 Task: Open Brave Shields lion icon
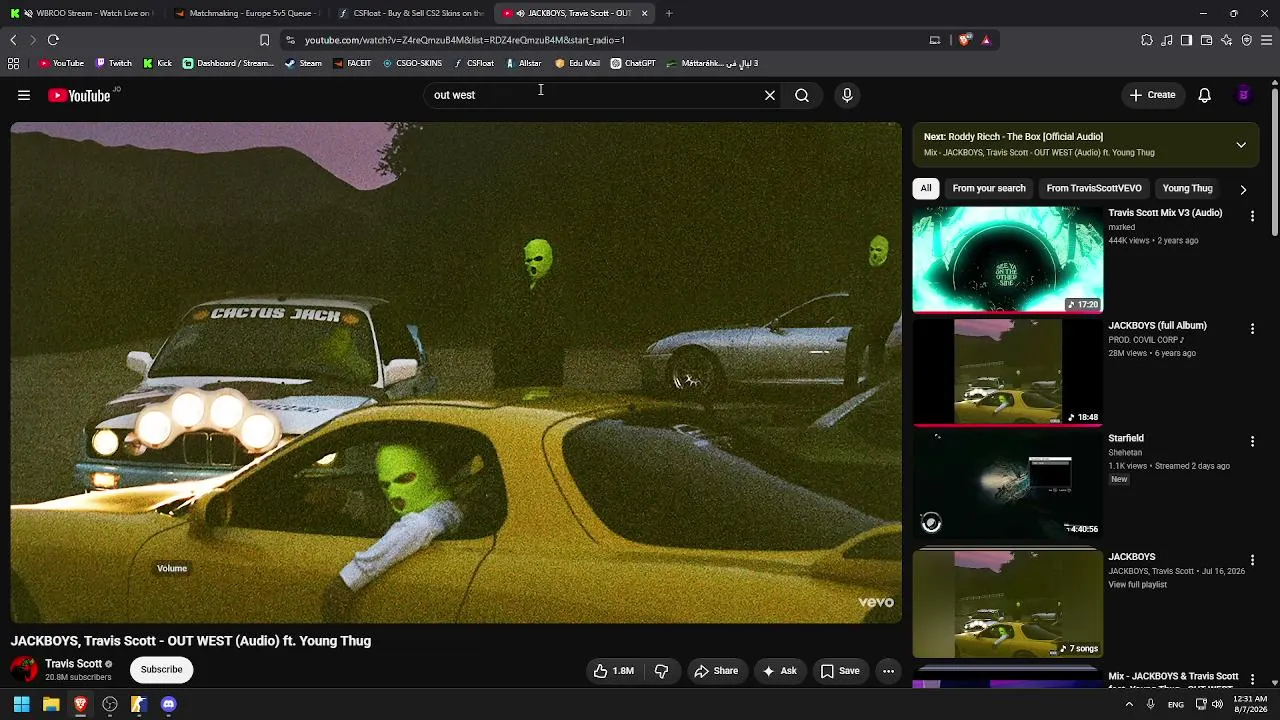point(964,40)
